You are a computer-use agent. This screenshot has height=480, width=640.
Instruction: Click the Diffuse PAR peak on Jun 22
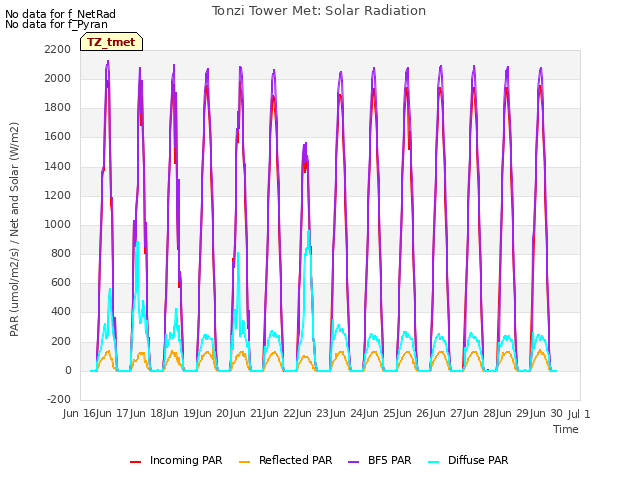309,231
